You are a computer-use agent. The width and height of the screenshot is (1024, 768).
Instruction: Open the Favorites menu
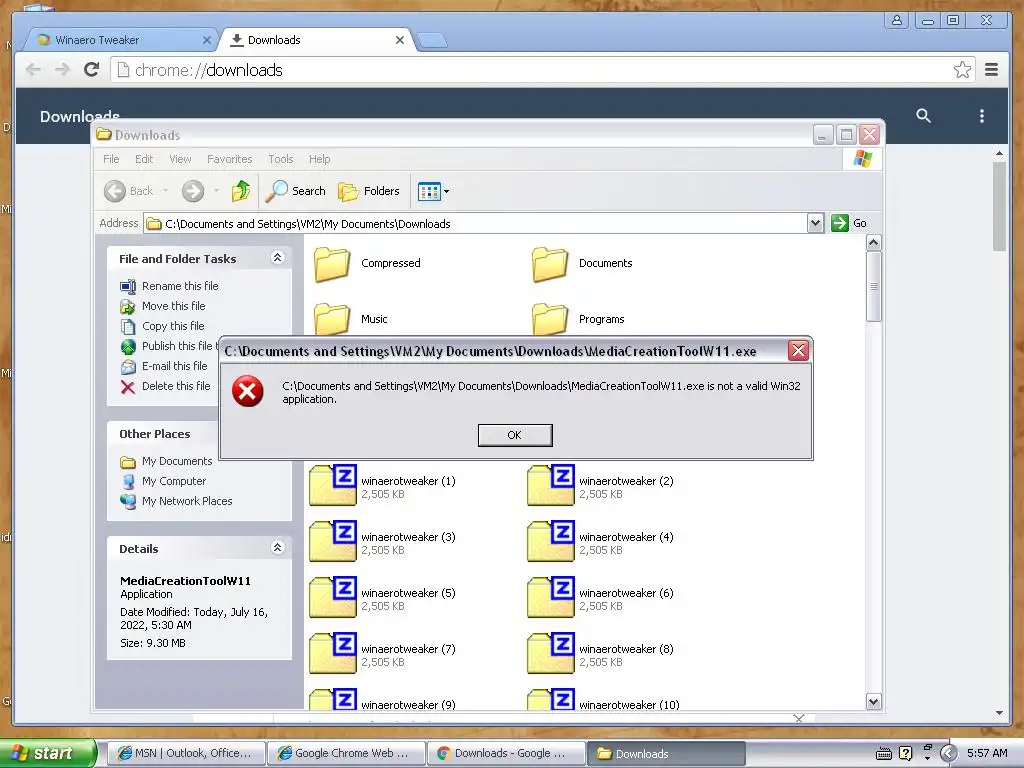coord(229,159)
